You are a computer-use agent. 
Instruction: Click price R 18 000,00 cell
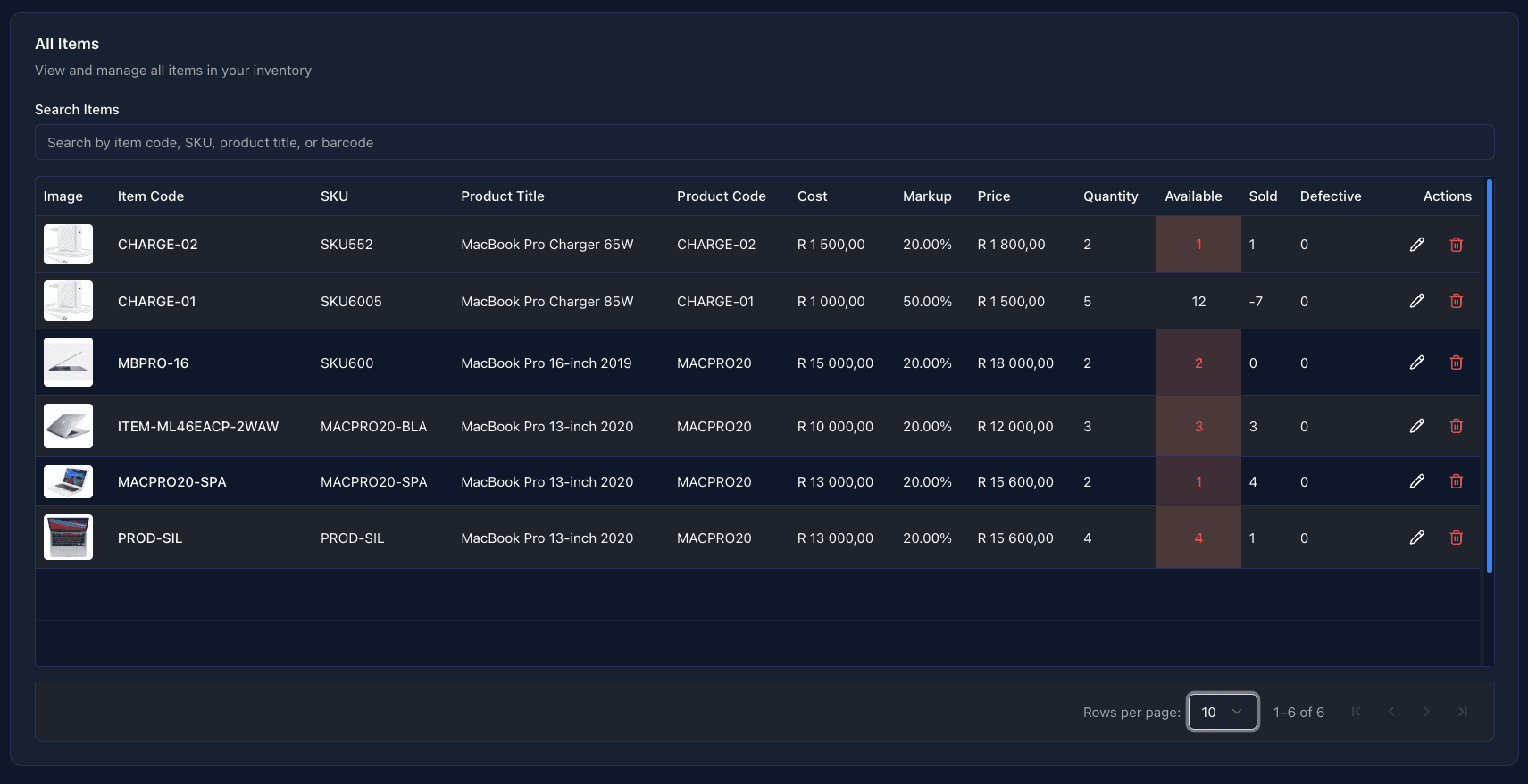(x=1015, y=363)
